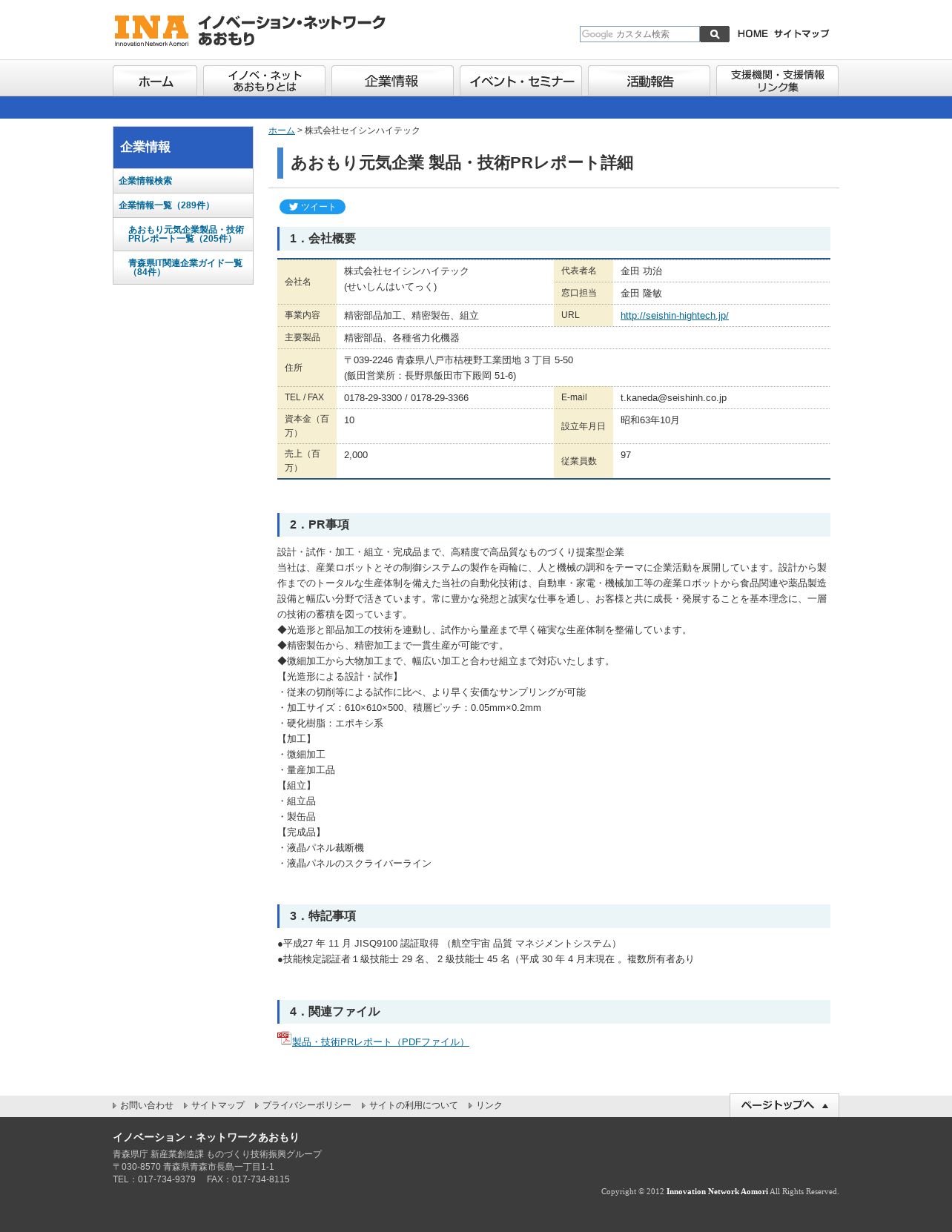This screenshot has height=1232, width=952.
Task: Open リンク footer link
Action: (x=489, y=1105)
